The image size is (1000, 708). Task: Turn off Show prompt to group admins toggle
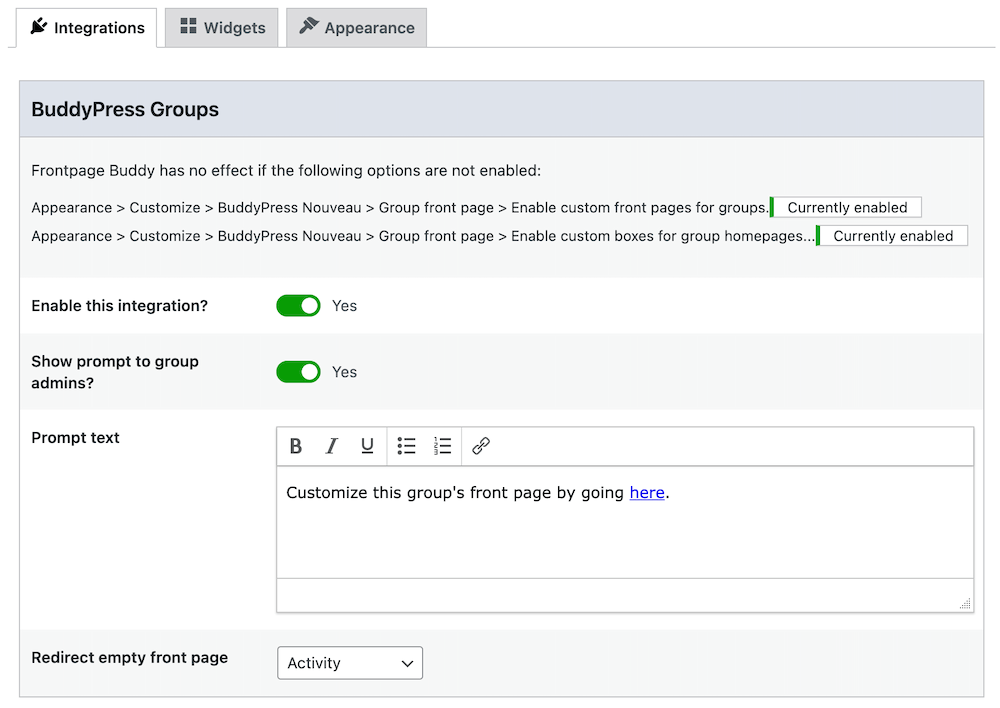tap(298, 372)
